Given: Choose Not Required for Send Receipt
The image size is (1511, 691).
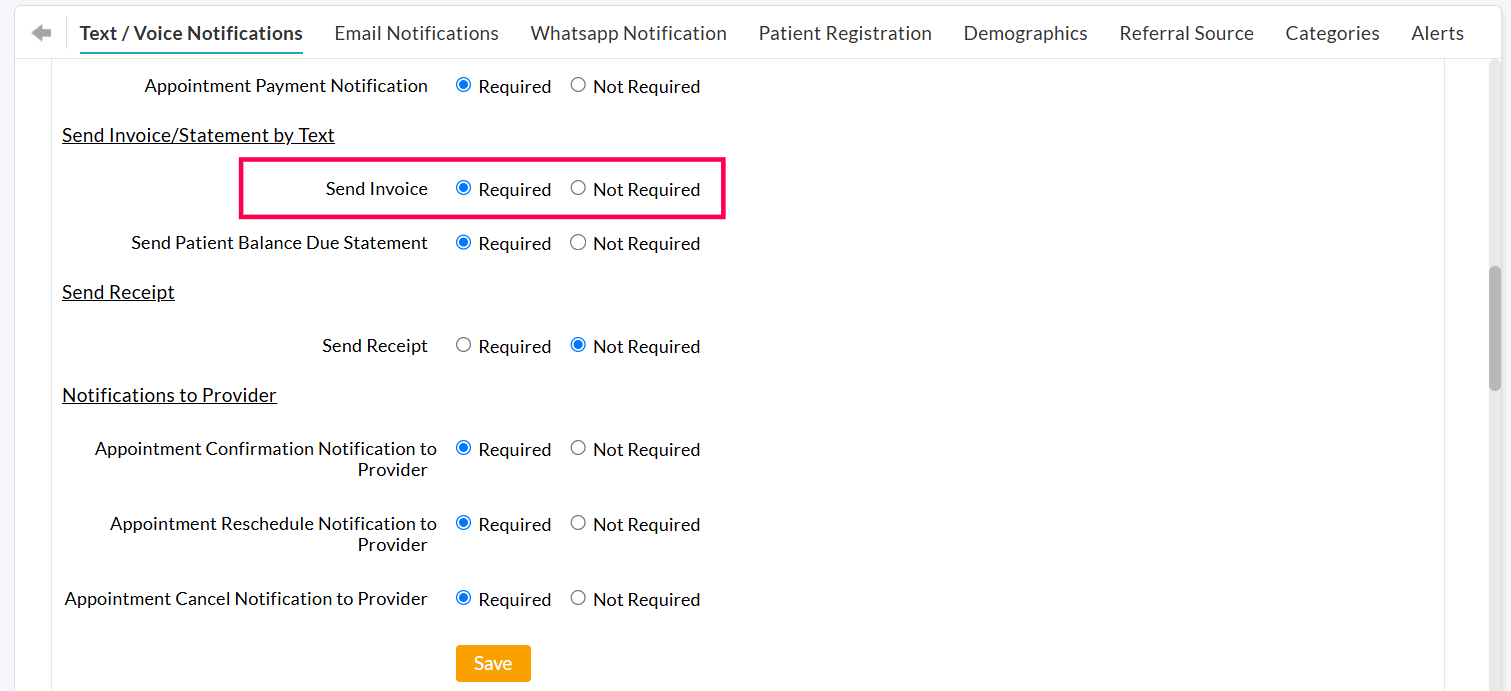Looking at the screenshot, I should coord(578,345).
